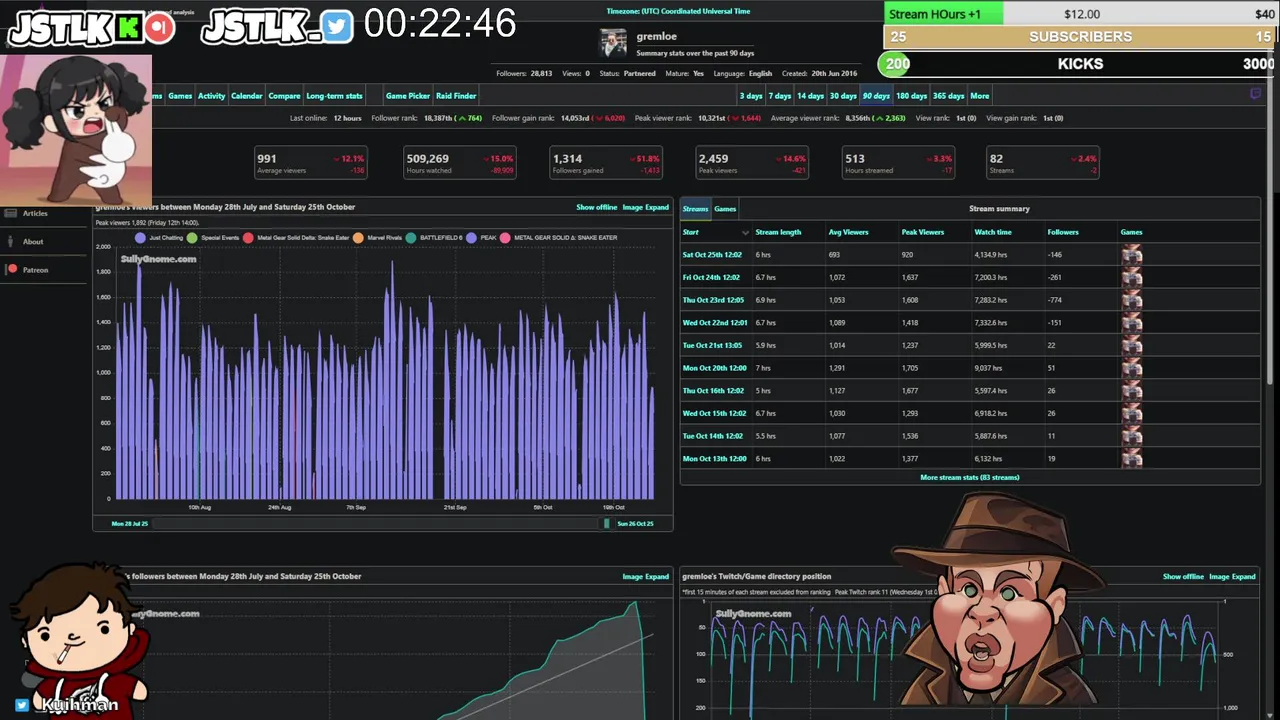Viewport: 1280px width, 720px height.
Task: Click Show offline on viewers chart
Action: (x=597, y=207)
